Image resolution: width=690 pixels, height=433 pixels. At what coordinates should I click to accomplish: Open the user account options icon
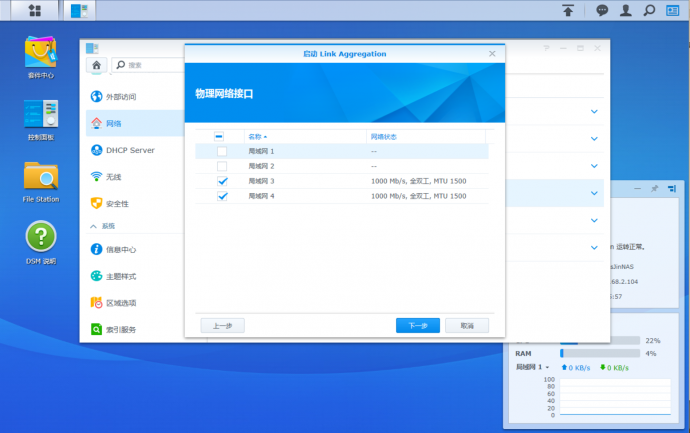[x=626, y=11]
